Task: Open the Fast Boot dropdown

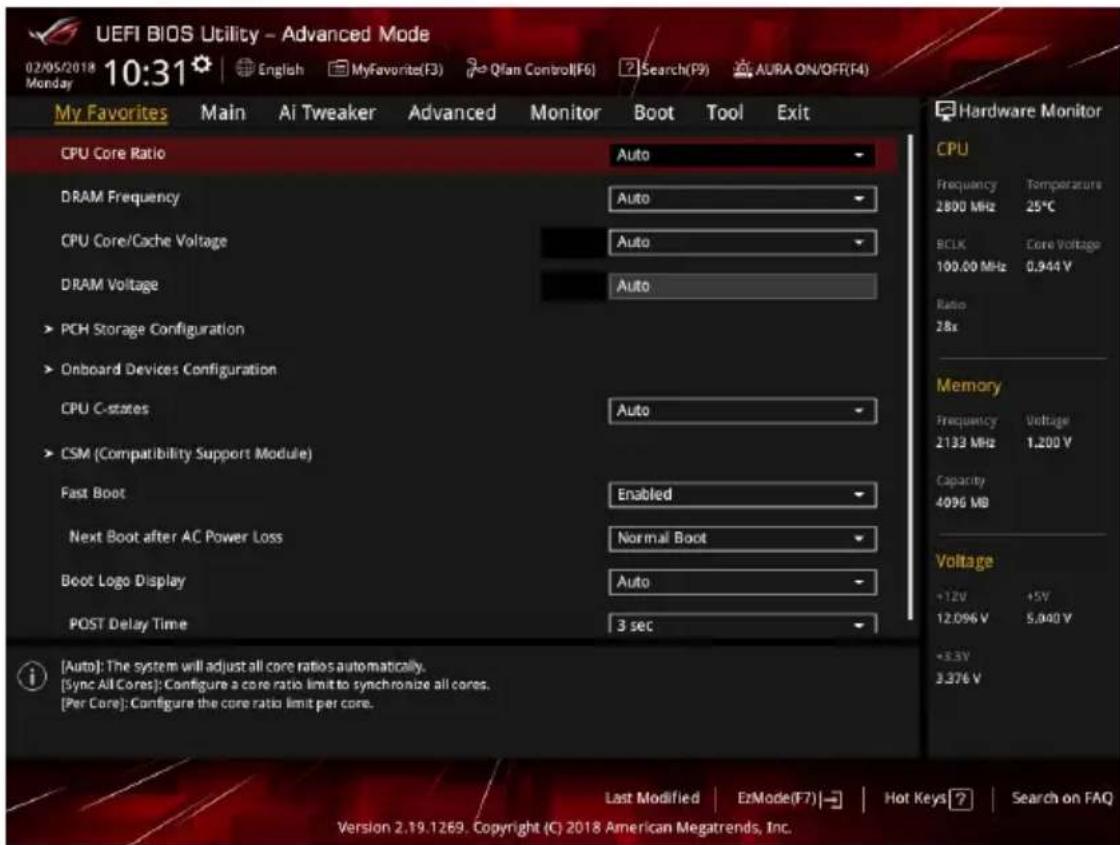Action: click(x=742, y=495)
